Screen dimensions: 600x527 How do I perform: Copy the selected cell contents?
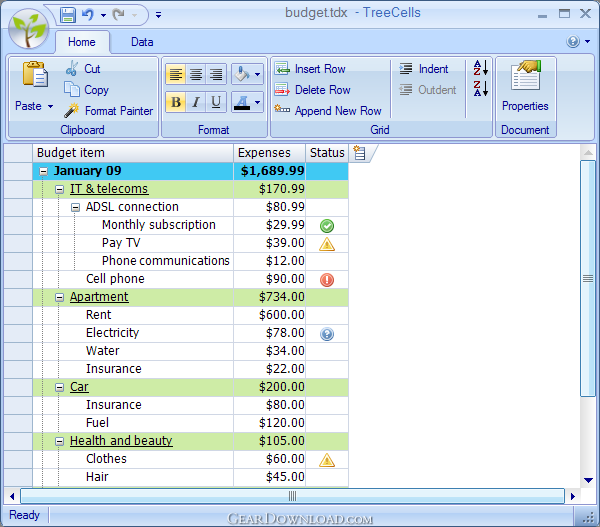(x=86, y=90)
